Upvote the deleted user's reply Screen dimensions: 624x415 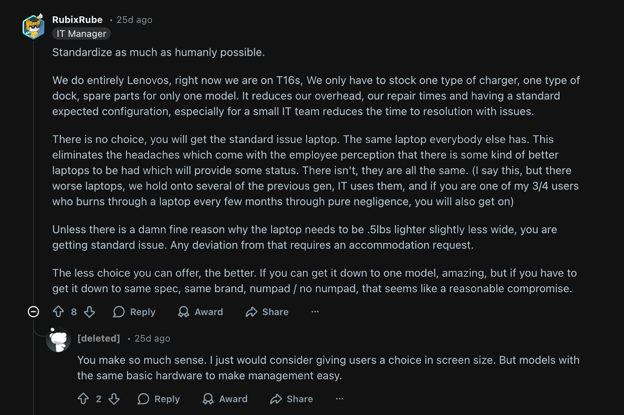[83, 399]
